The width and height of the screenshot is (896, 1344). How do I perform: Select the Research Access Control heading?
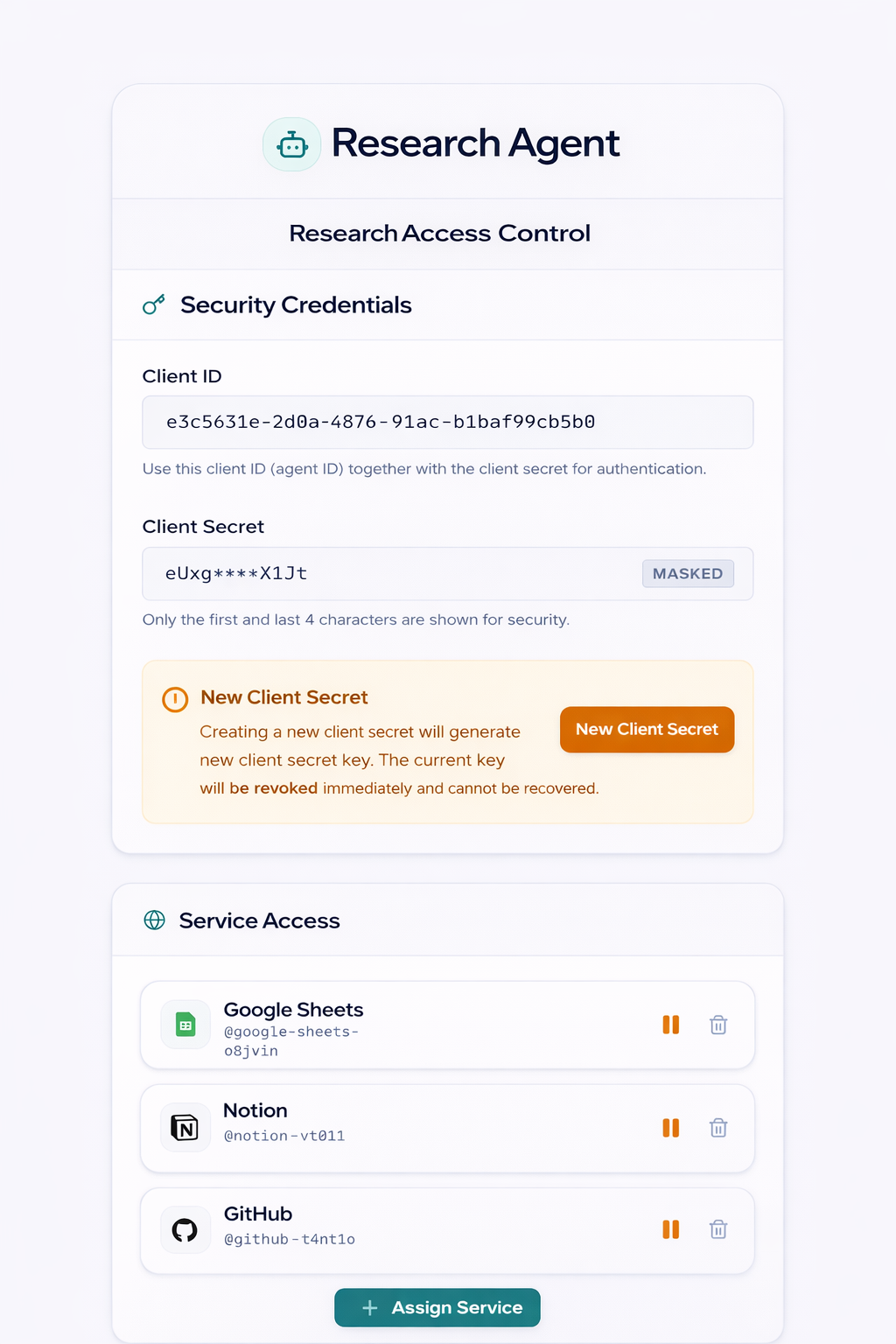440,234
